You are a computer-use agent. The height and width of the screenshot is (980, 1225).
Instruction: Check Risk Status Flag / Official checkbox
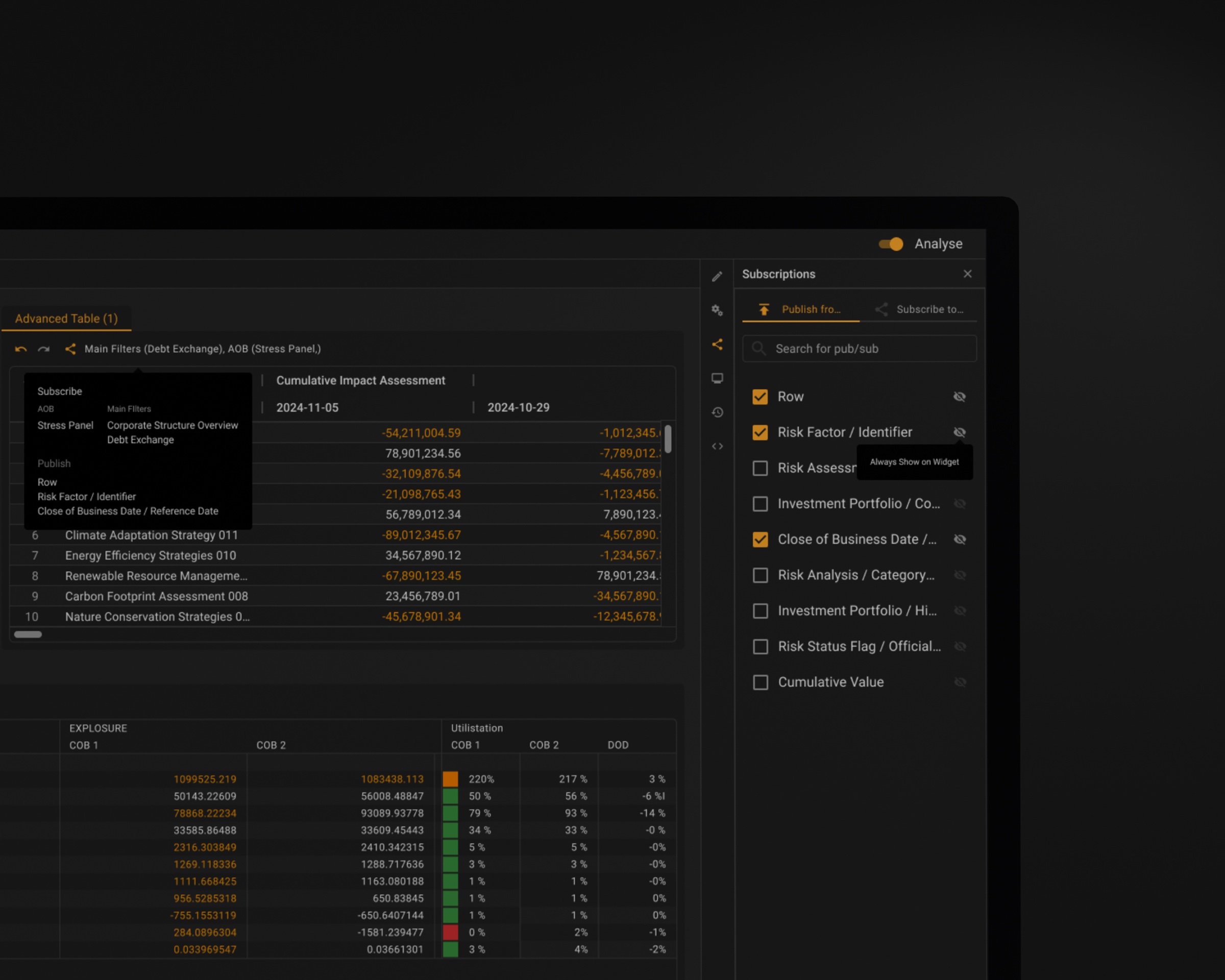click(759, 647)
